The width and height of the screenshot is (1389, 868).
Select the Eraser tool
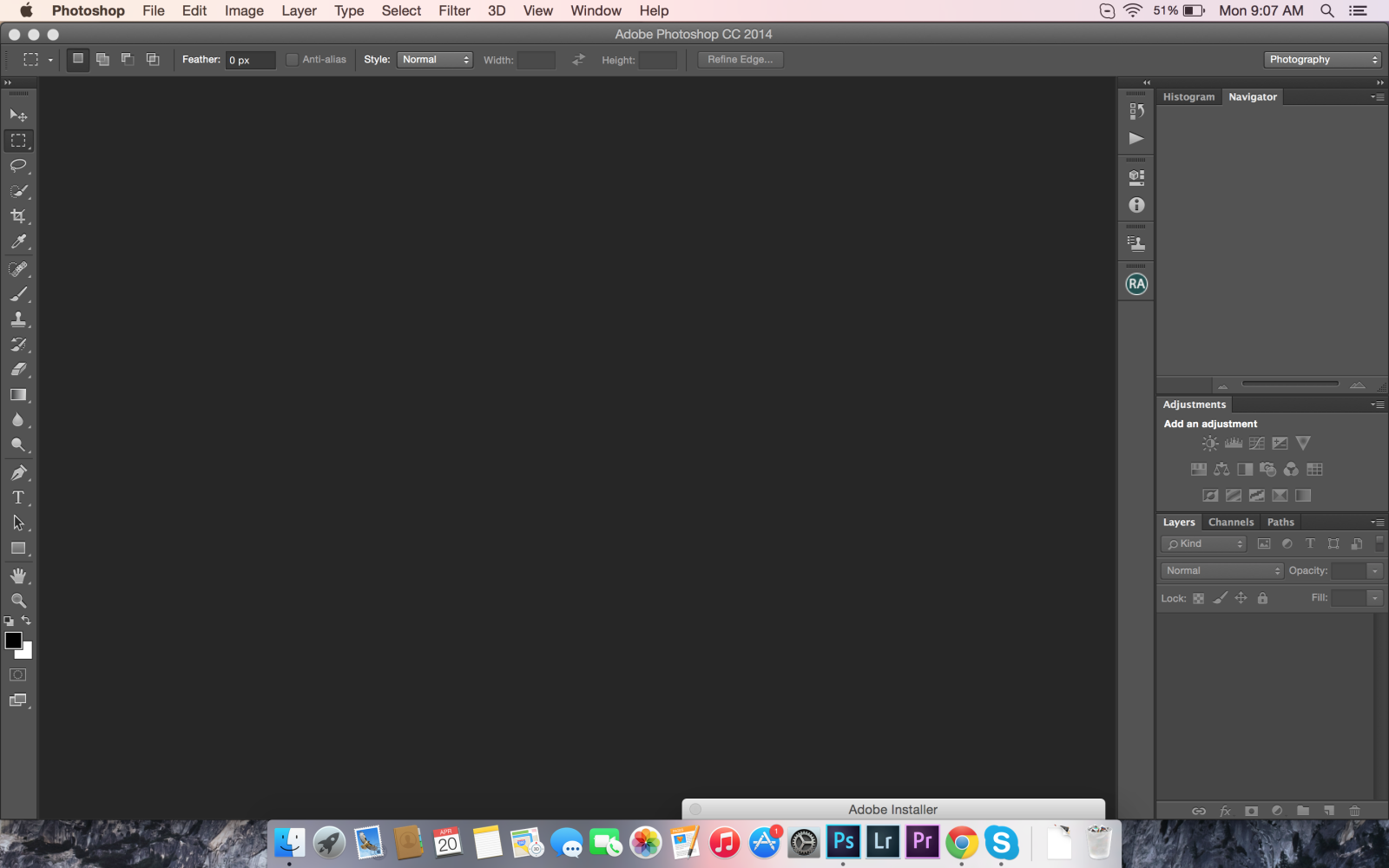18,369
